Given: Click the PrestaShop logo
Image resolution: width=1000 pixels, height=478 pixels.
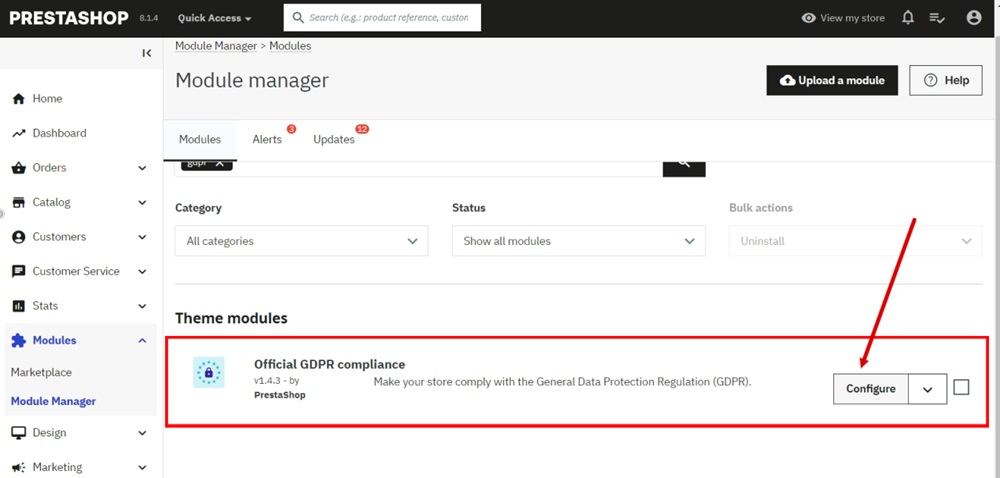Looking at the screenshot, I should click(69, 18).
